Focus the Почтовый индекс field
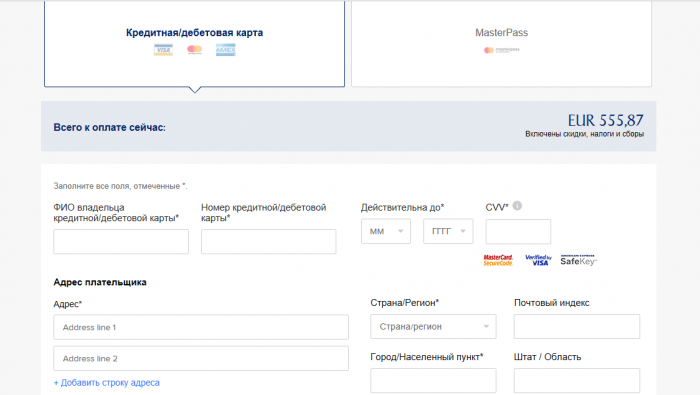 click(577, 326)
